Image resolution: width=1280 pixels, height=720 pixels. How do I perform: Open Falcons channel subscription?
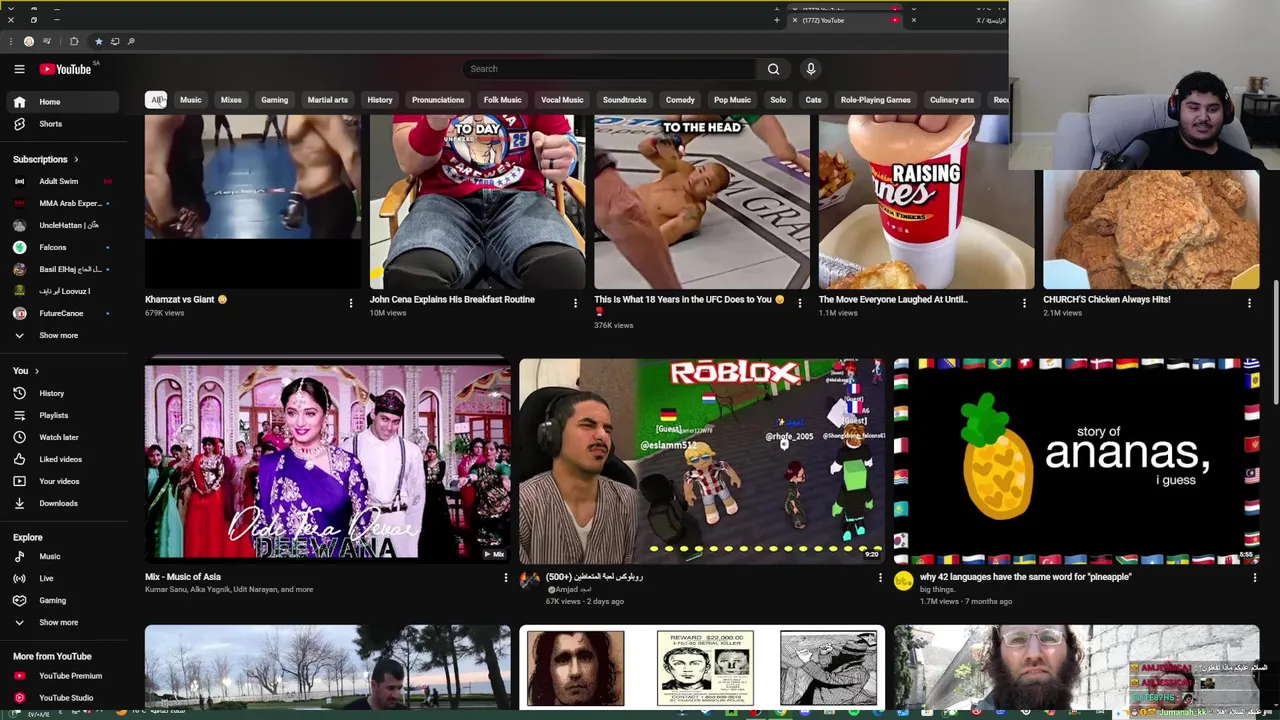tap(64, 247)
